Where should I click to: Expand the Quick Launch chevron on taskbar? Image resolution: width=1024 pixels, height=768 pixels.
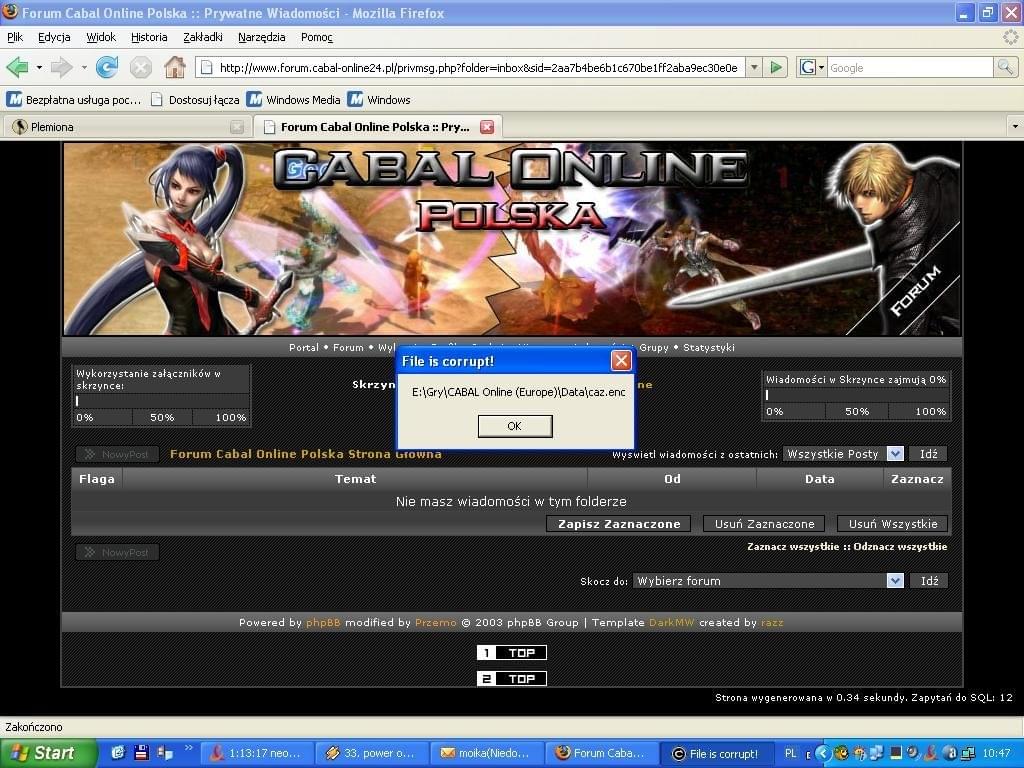(x=189, y=748)
